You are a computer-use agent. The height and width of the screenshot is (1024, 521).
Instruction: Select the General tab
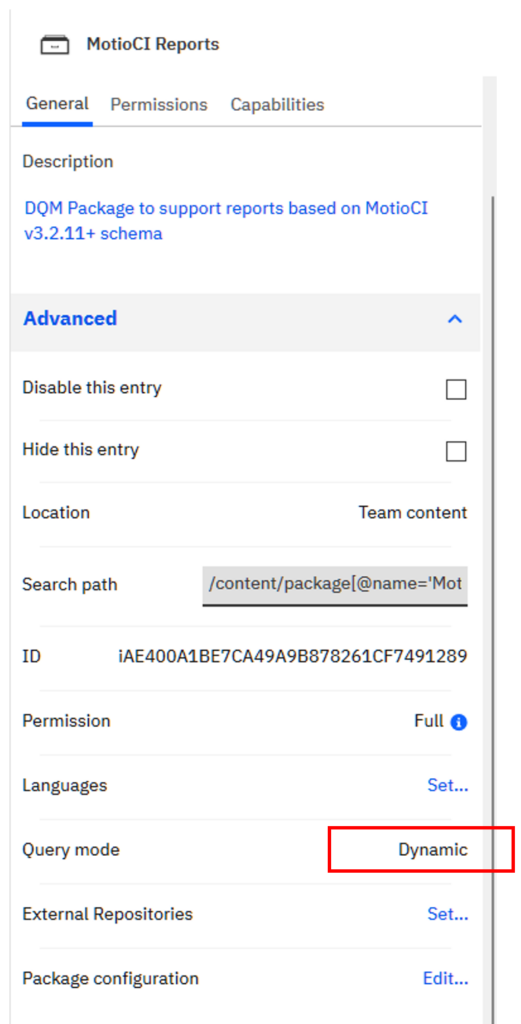pyautogui.click(x=57, y=104)
